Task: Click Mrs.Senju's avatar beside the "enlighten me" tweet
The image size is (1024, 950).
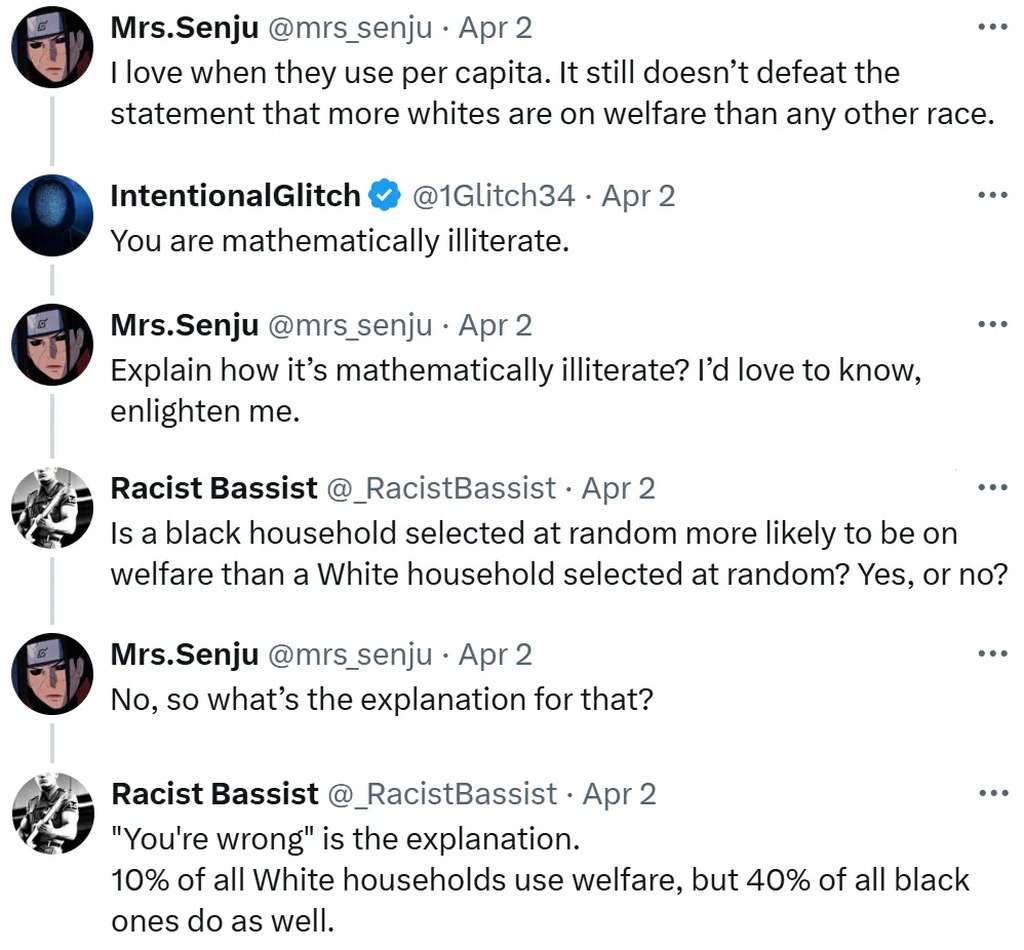Action: [52, 345]
